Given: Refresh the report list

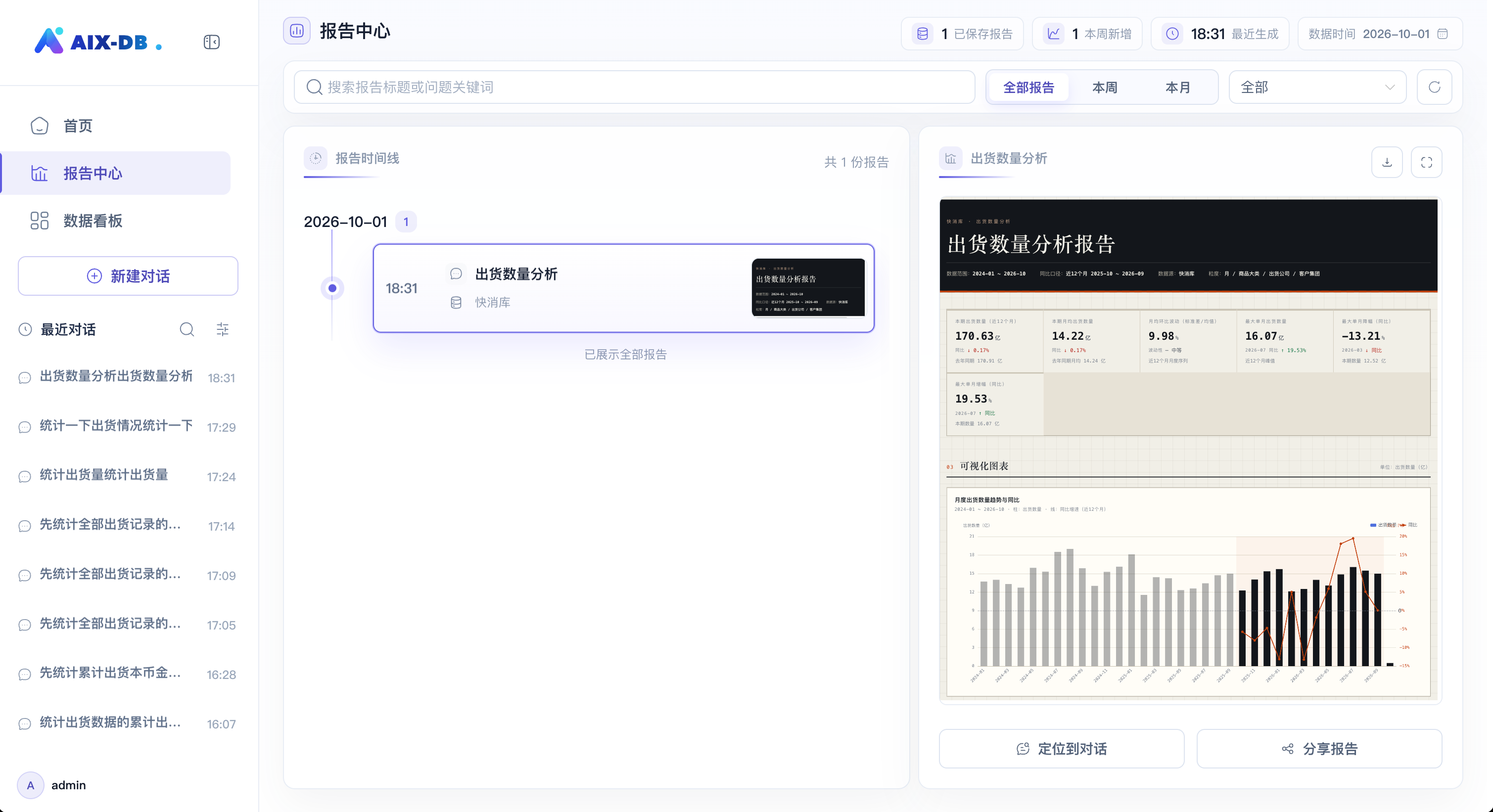Looking at the screenshot, I should coord(1434,88).
